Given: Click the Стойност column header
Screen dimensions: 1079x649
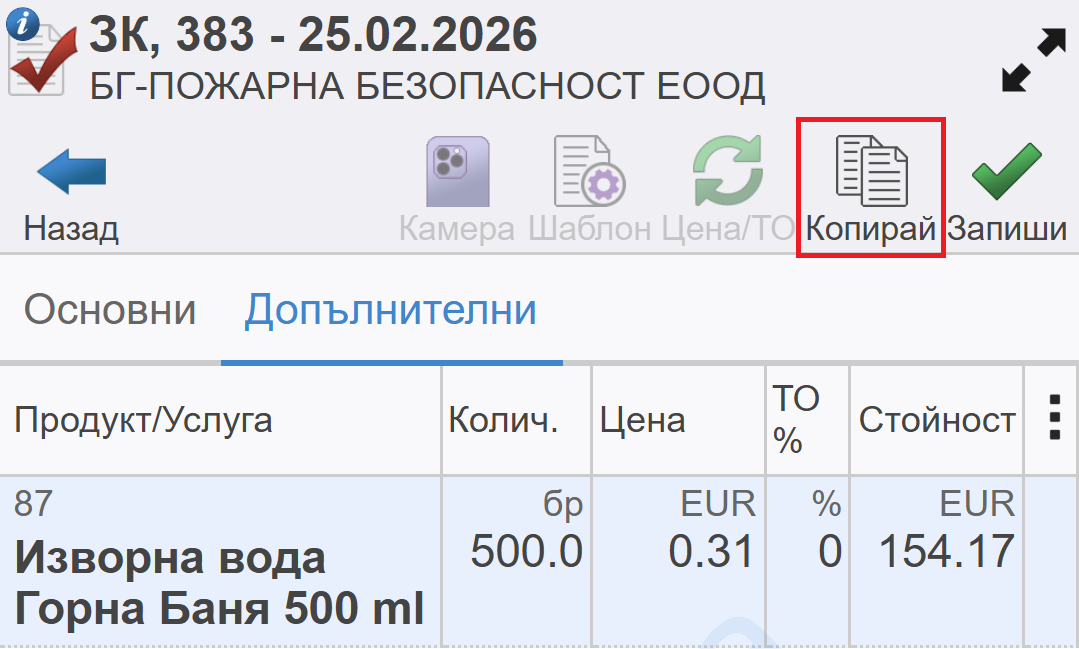Looking at the screenshot, I should 937,420.
